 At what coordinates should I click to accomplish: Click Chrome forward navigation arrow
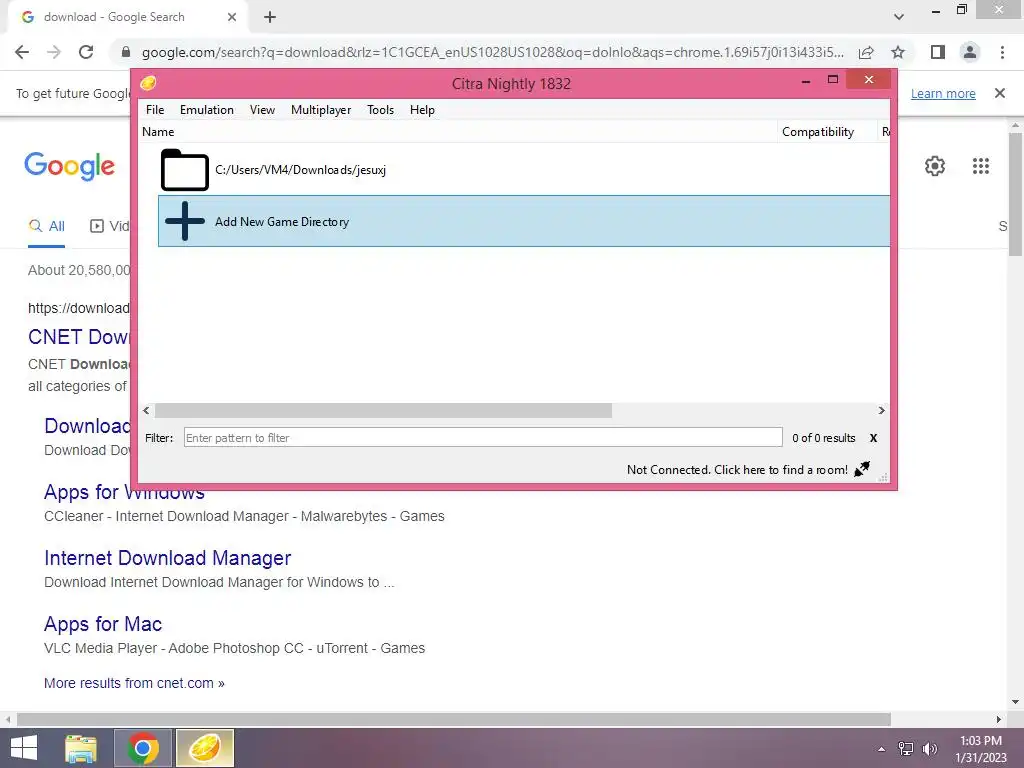54,52
